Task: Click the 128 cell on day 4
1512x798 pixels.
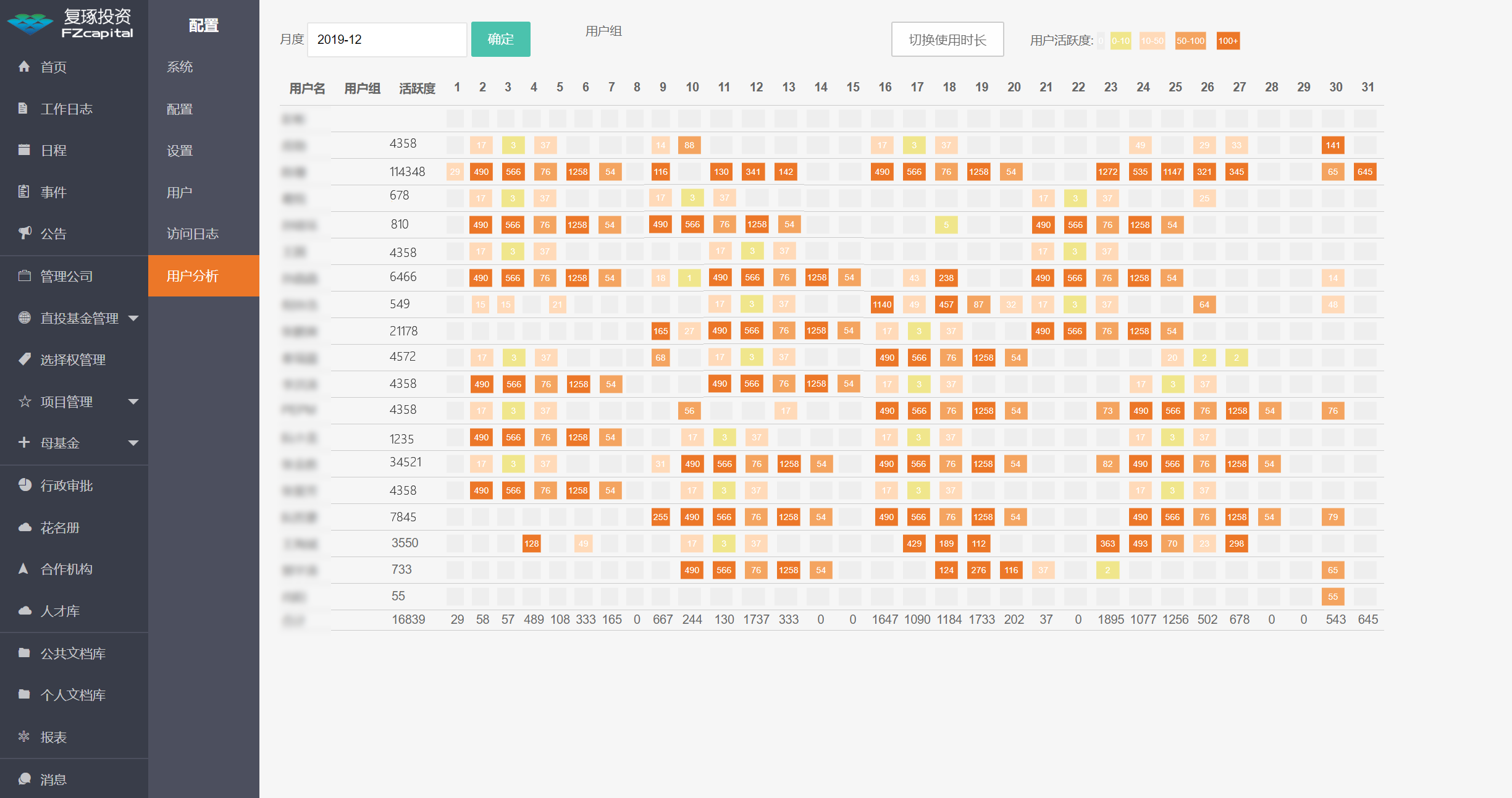Action: [531, 544]
